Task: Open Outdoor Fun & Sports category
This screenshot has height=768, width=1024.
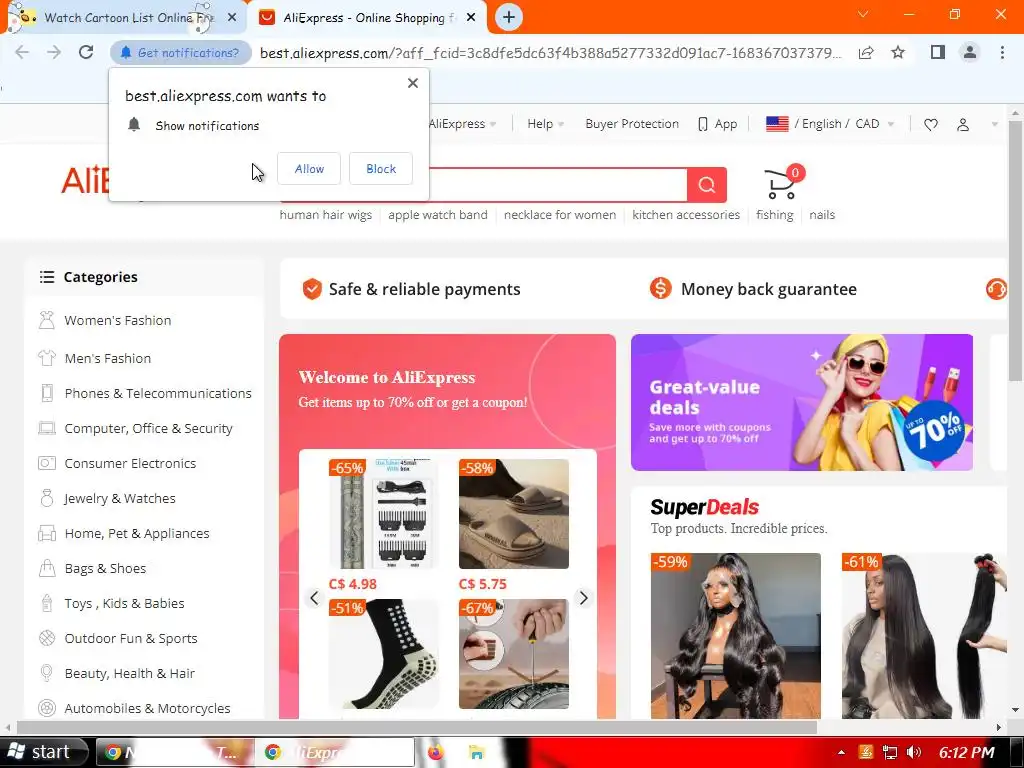Action: click(x=131, y=639)
